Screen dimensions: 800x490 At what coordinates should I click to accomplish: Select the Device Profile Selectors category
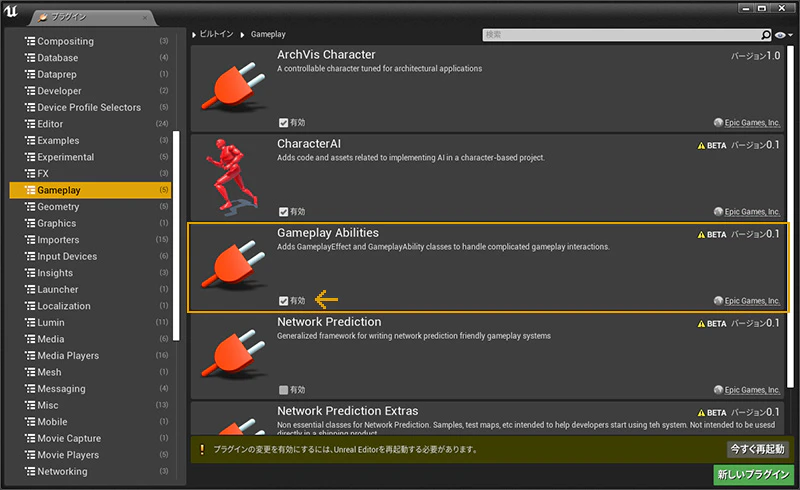coord(91,107)
